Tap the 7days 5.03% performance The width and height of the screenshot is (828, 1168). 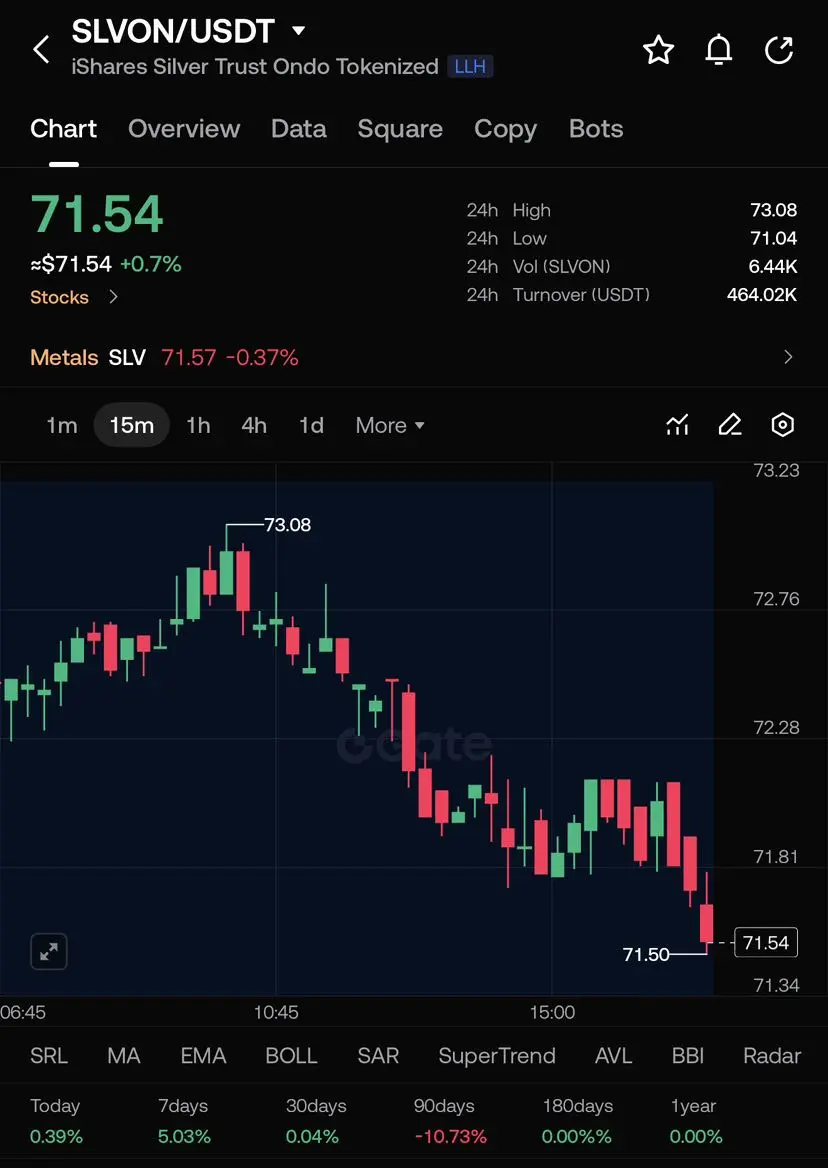pyautogui.click(x=185, y=1121)
